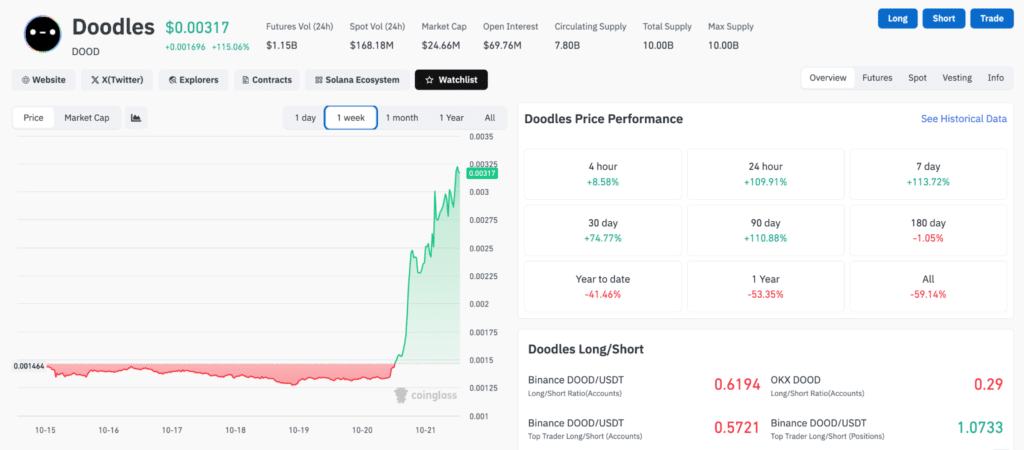Switch to the Futures tab
The height and width of the screenshot is (450, 1024).
877,78
